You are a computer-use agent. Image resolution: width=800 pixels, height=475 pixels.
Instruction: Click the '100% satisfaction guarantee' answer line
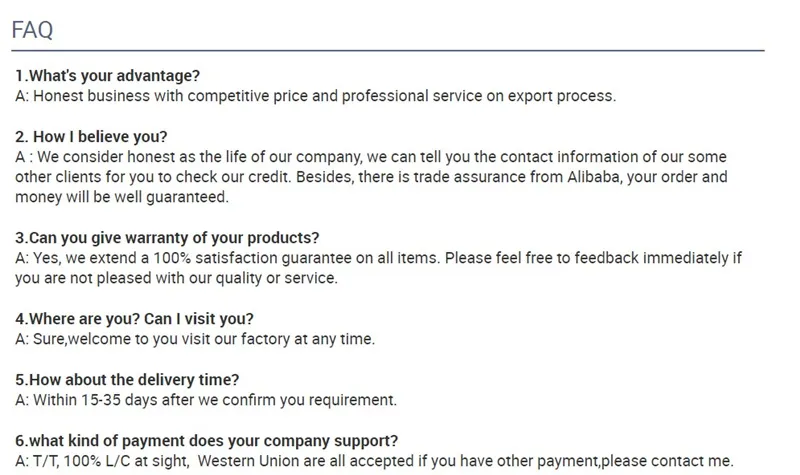click(x=378, y=258)
